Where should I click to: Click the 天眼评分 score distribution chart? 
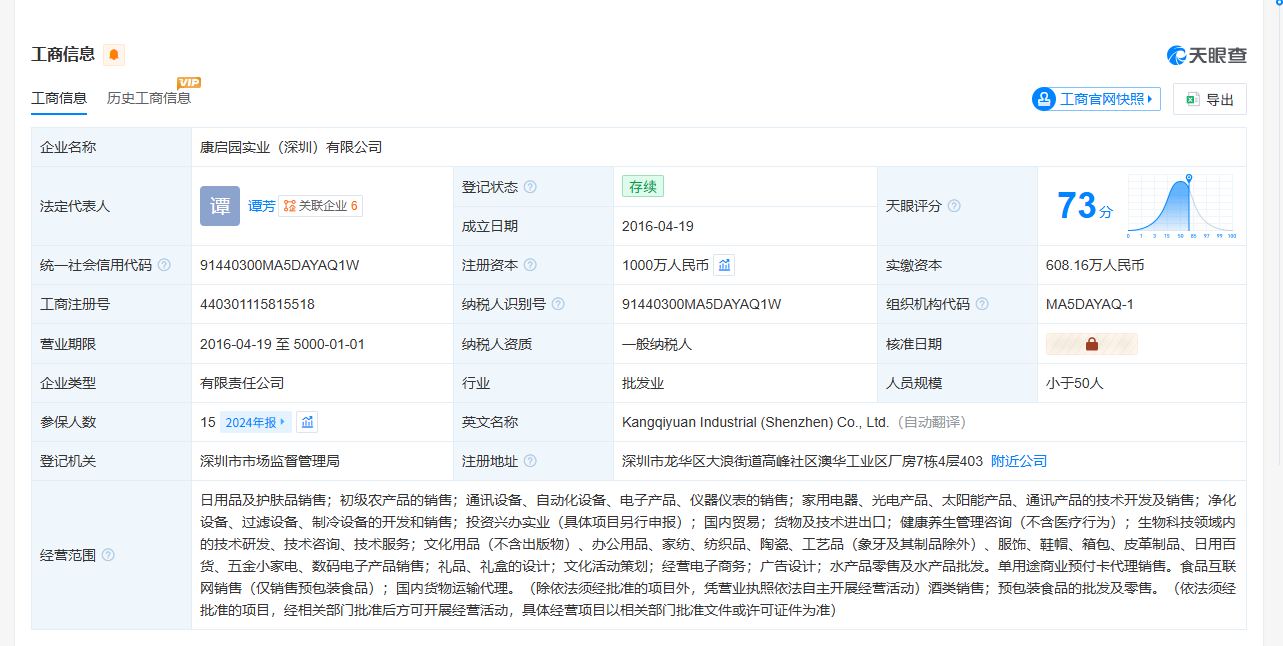(x=1181, y=206)
